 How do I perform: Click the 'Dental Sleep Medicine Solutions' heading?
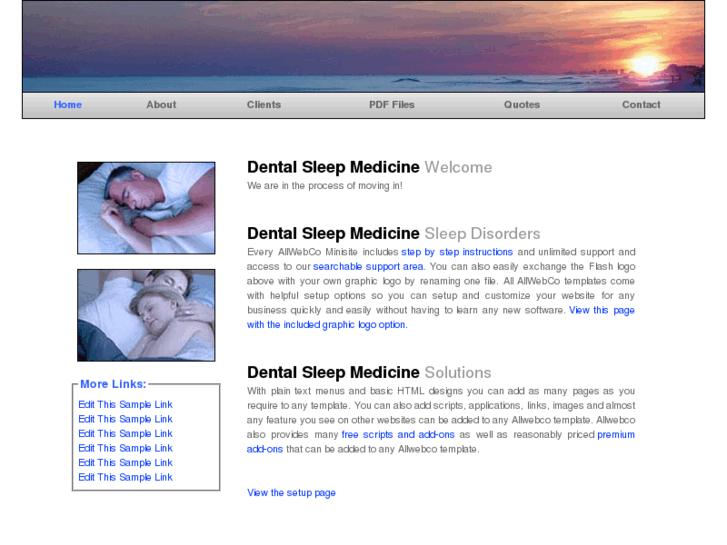point(369,372)
